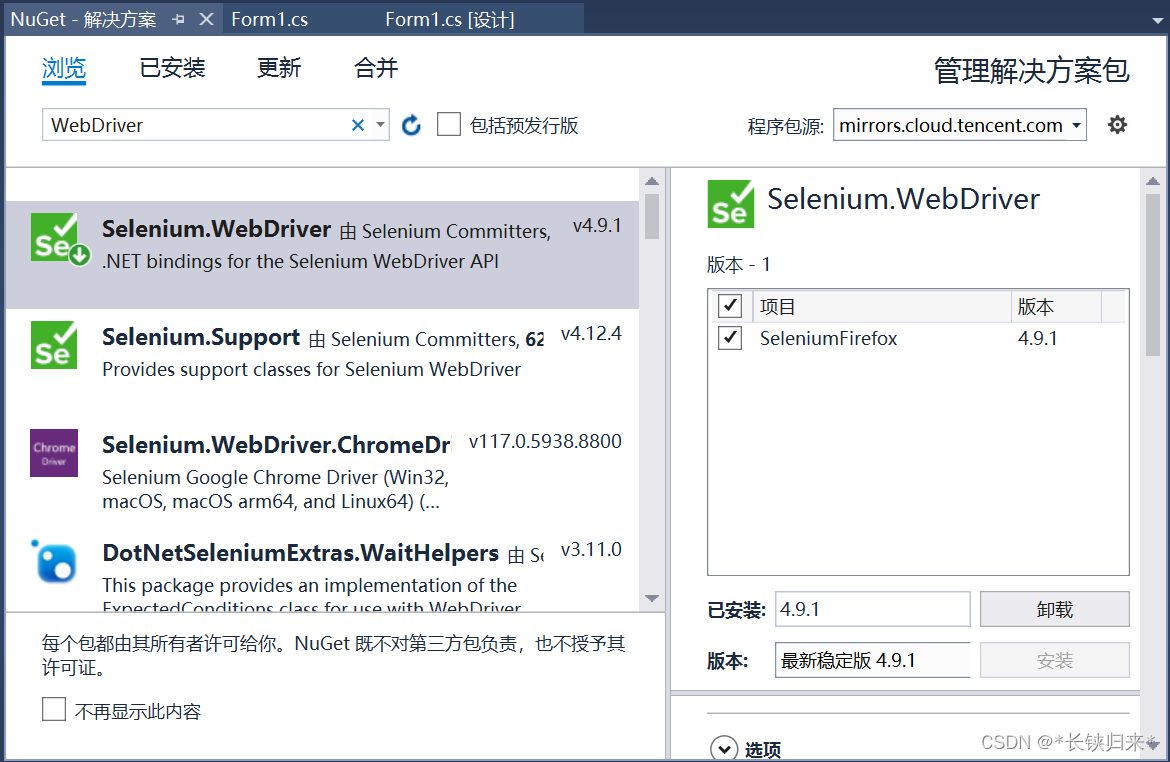Pin the NuGet solution tab
1170x762 pixels.
[178, 19]
